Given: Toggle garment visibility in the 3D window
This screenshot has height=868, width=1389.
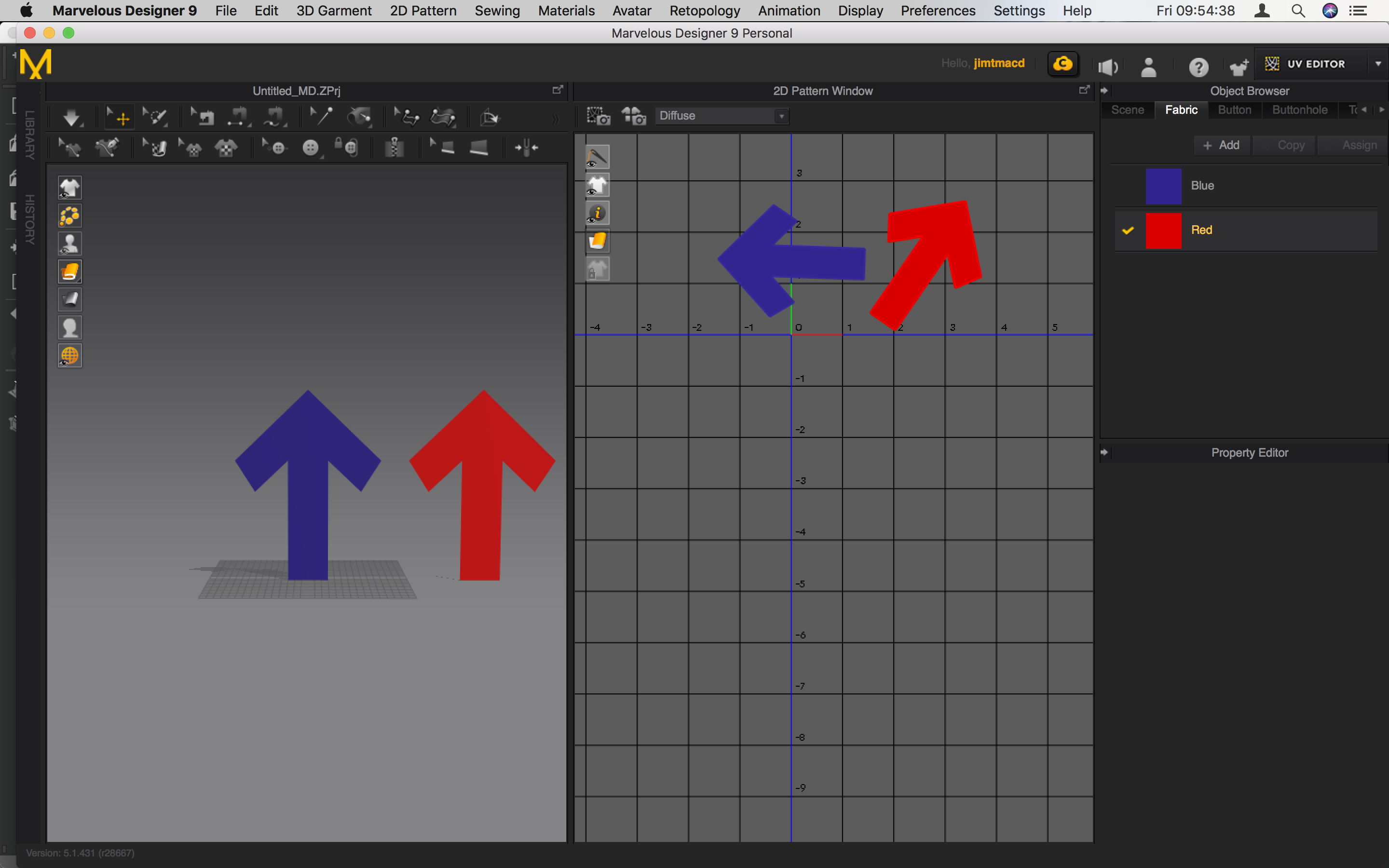Looking at the screenshot, I should tap(70, 187).
